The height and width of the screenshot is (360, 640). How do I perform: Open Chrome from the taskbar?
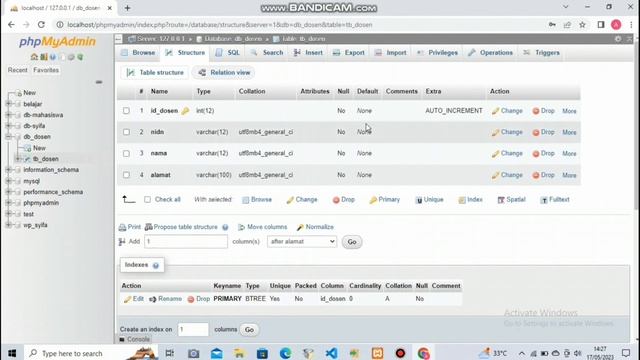[x=423, y=353]
